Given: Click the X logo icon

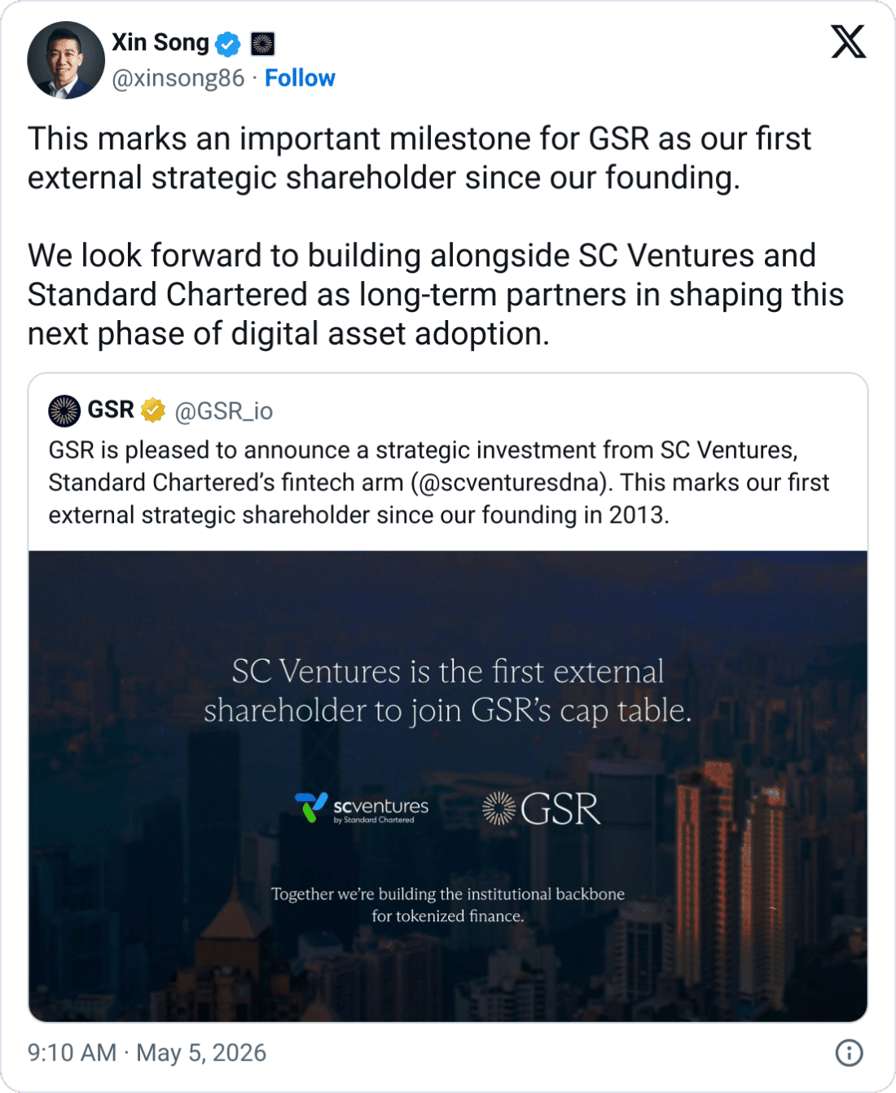Looking at the screenshot, I should click(849, 42).
